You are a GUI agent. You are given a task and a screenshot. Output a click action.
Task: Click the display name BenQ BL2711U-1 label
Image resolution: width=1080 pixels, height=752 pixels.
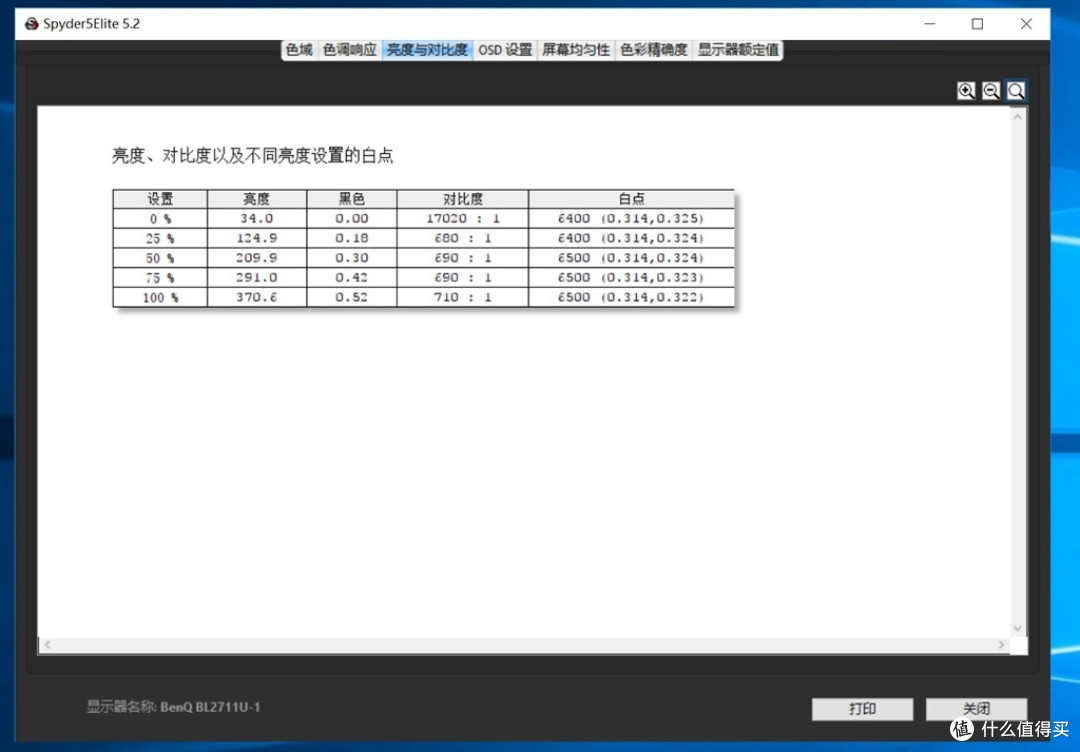pos(210,707)
